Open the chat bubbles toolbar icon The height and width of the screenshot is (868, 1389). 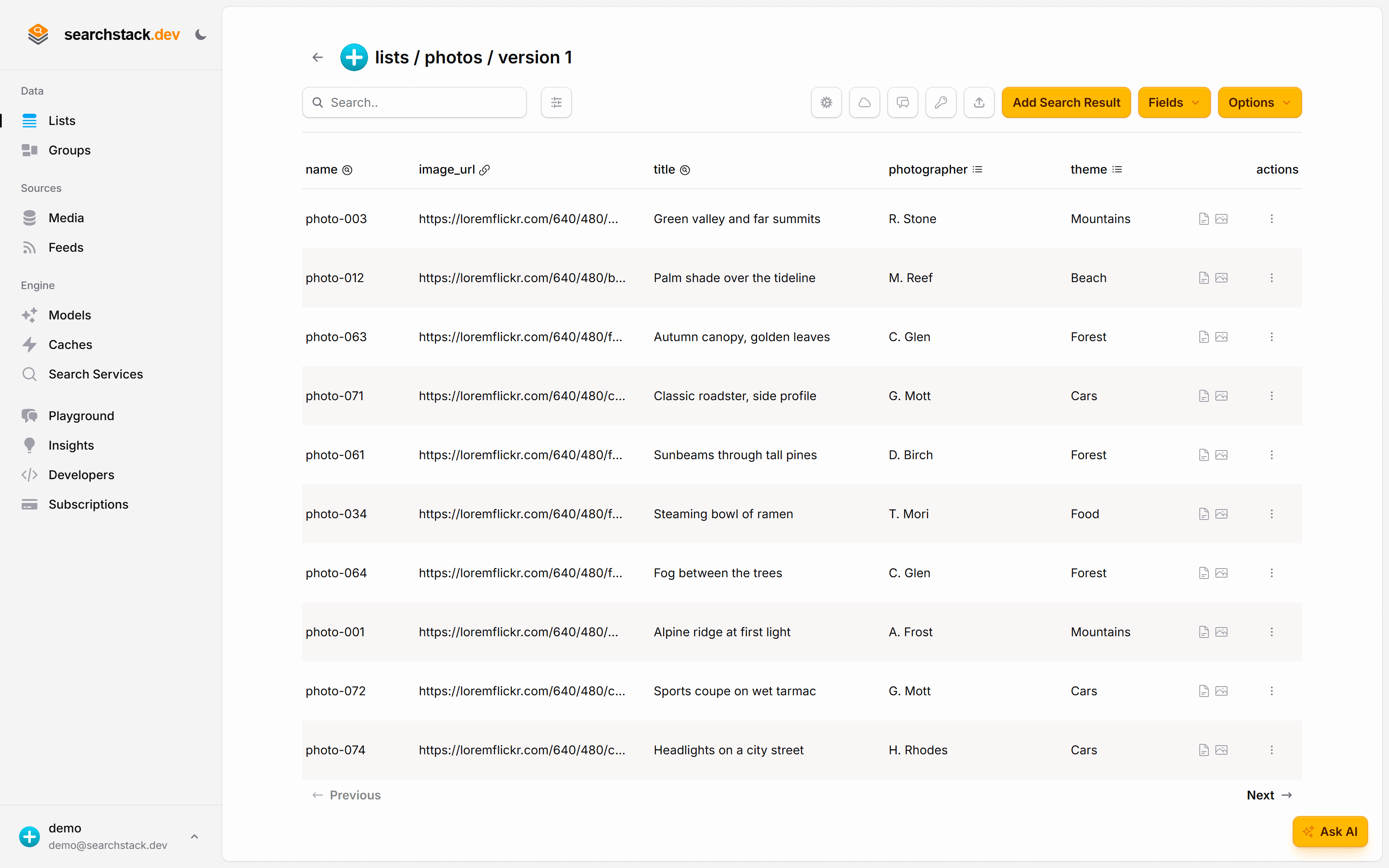[903, 103]
